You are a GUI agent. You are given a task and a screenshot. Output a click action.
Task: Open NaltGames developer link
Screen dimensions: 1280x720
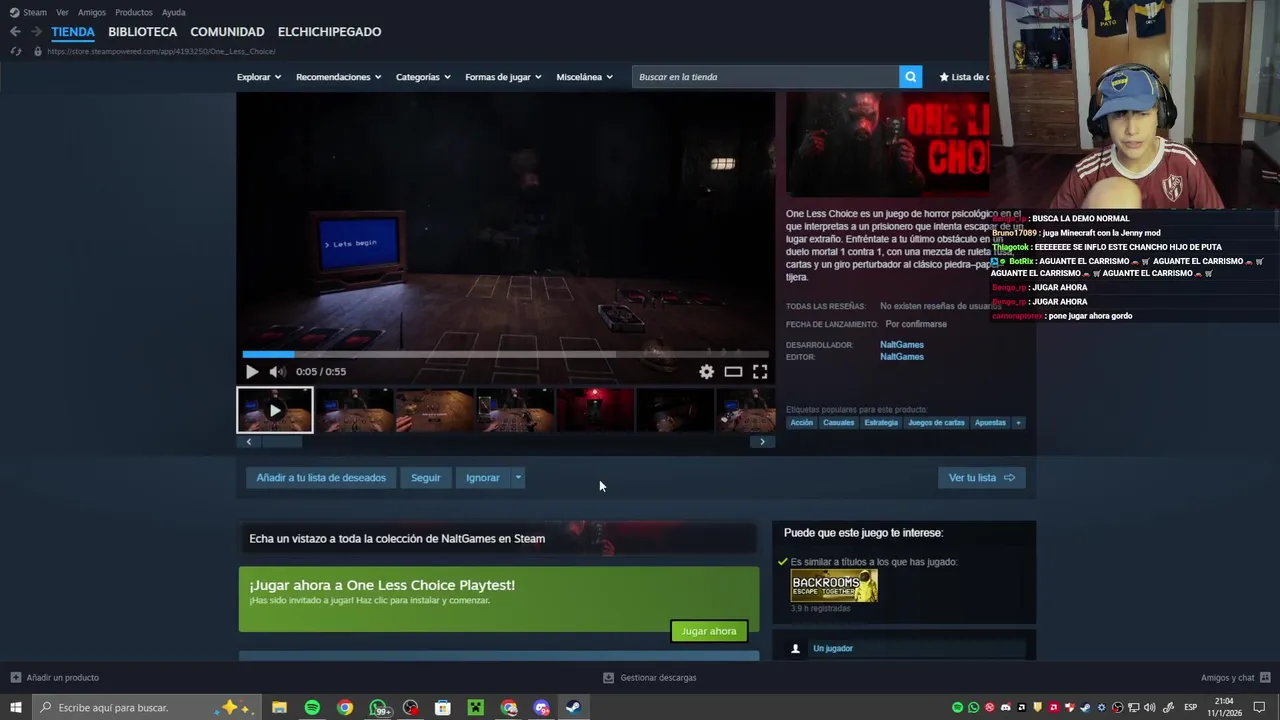pyautogui.click(x=901, y=345)
